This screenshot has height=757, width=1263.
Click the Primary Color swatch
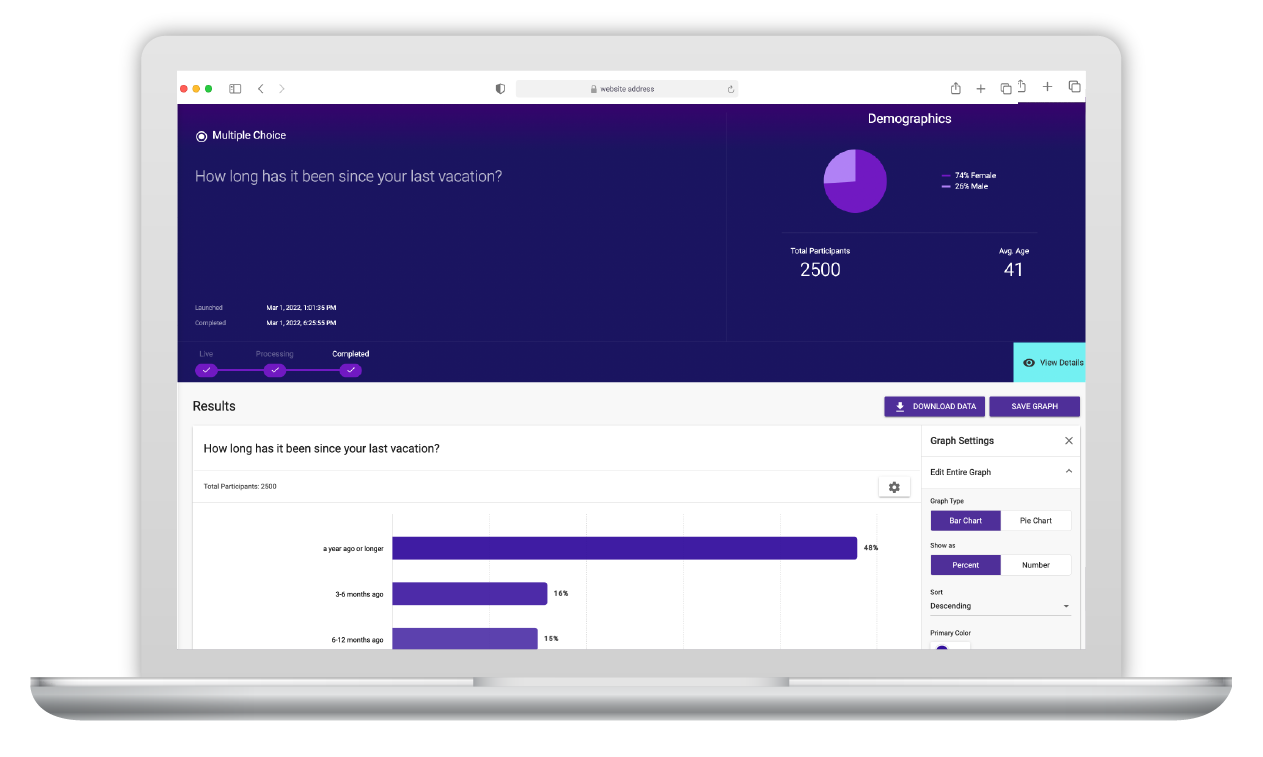(x=941, y=648)
